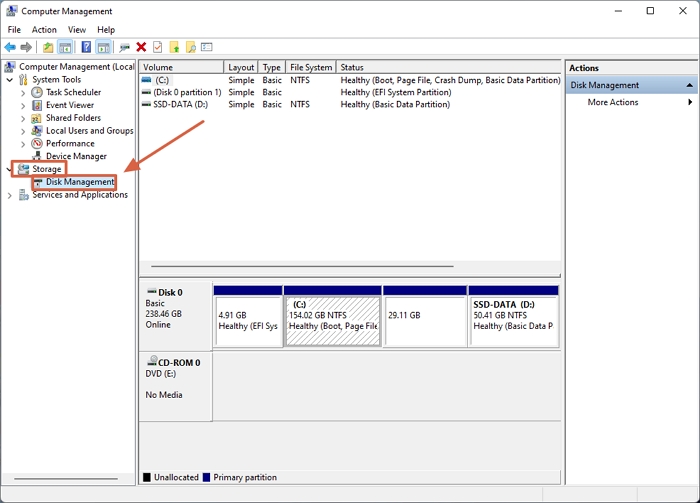Expand the Shared Folders node
The height and width of the screenshot is (503, 700).
coord(23,119)
